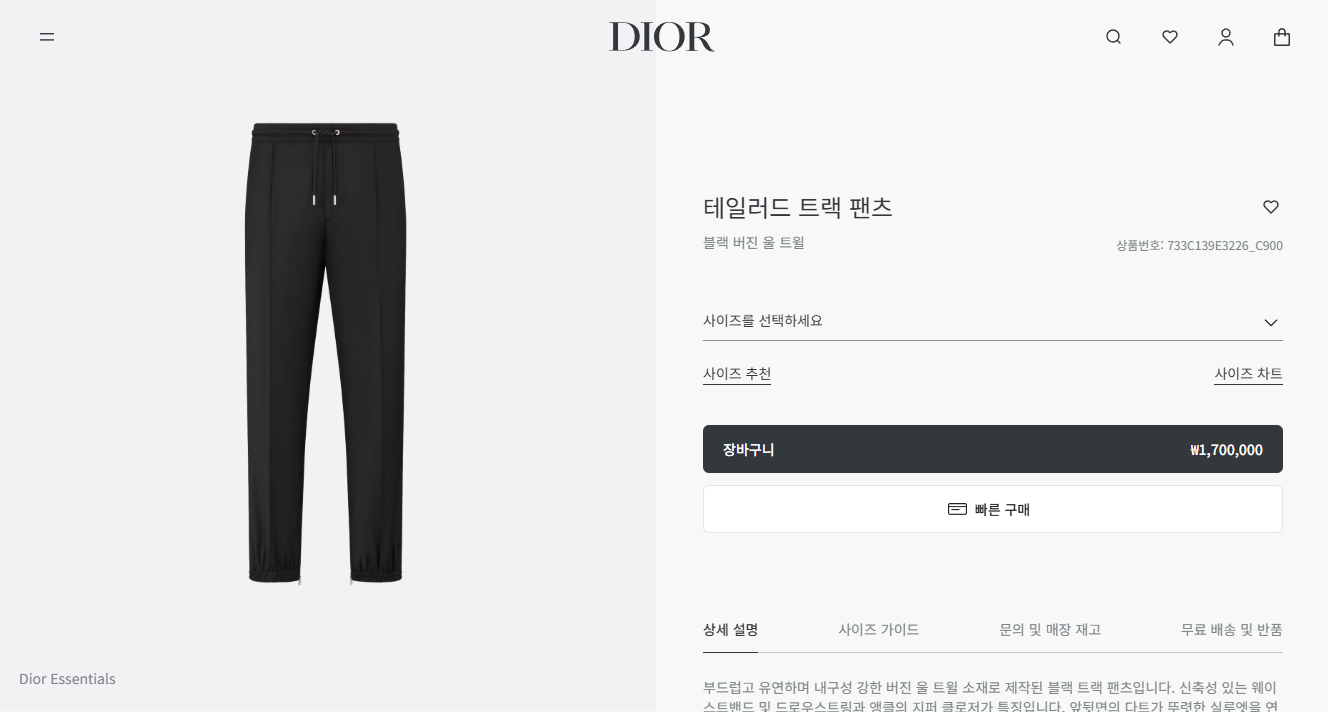Switch to 문의 및 매장 재고 tab
The image size is (1328, 712).
1050,630
